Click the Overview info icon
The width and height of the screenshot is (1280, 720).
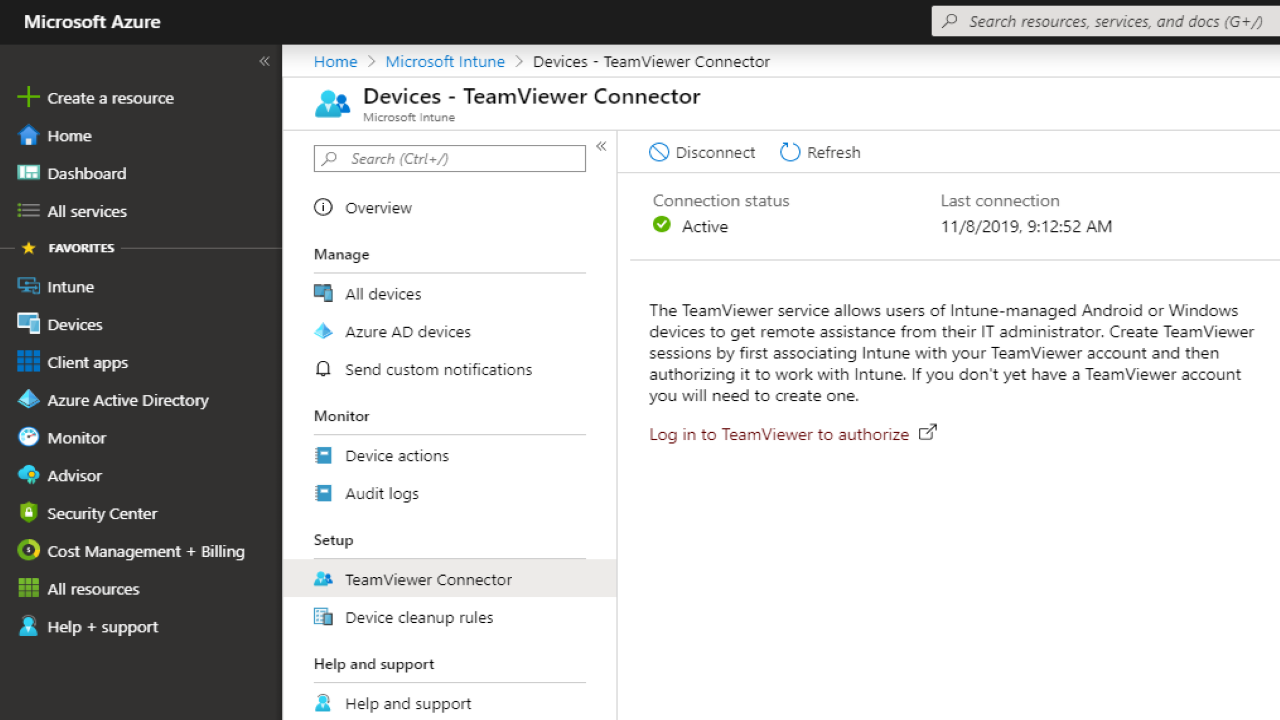(x=323, y=208)
